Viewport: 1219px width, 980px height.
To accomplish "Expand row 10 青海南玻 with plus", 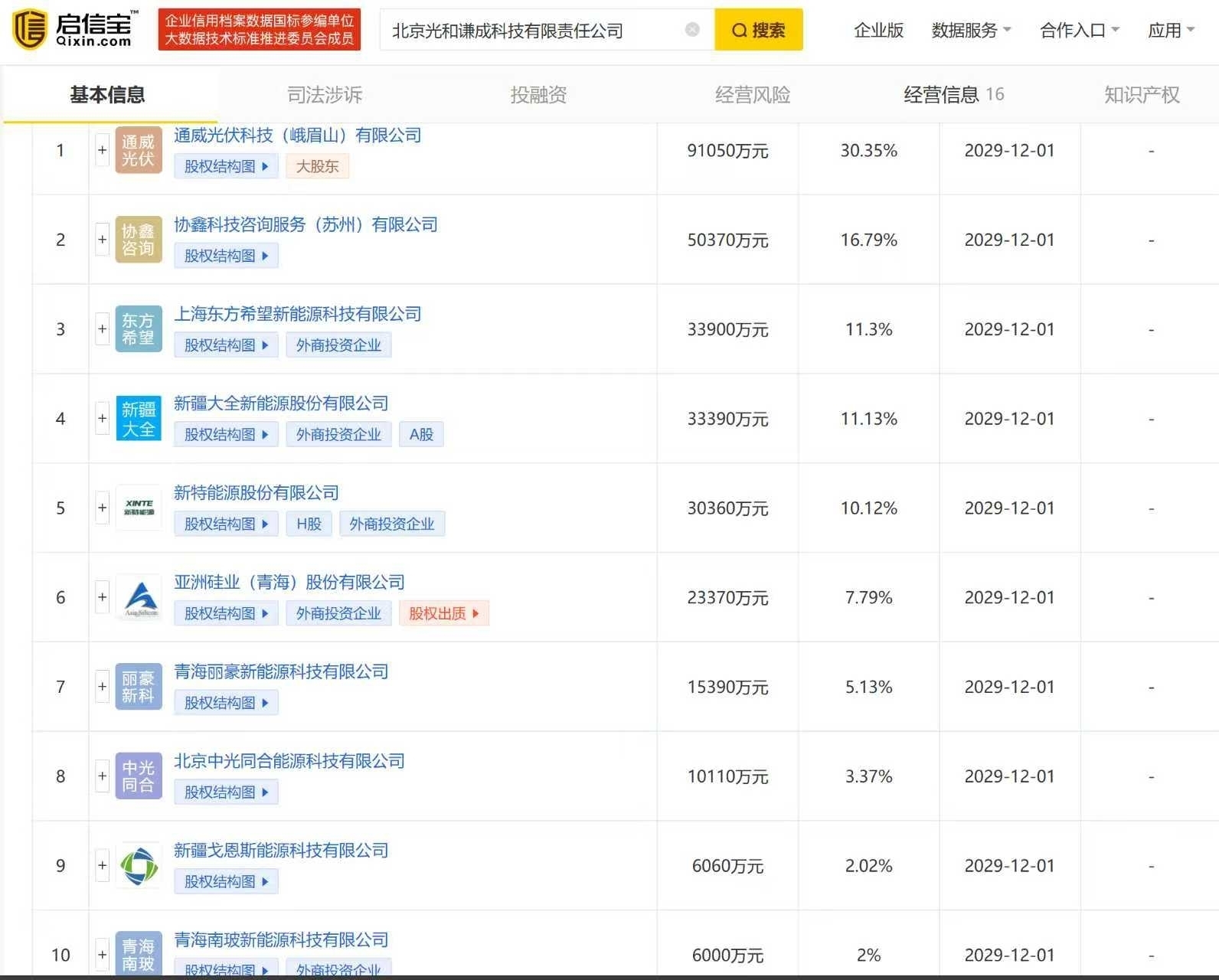I will pyautogui.click(x=102, y=955).
